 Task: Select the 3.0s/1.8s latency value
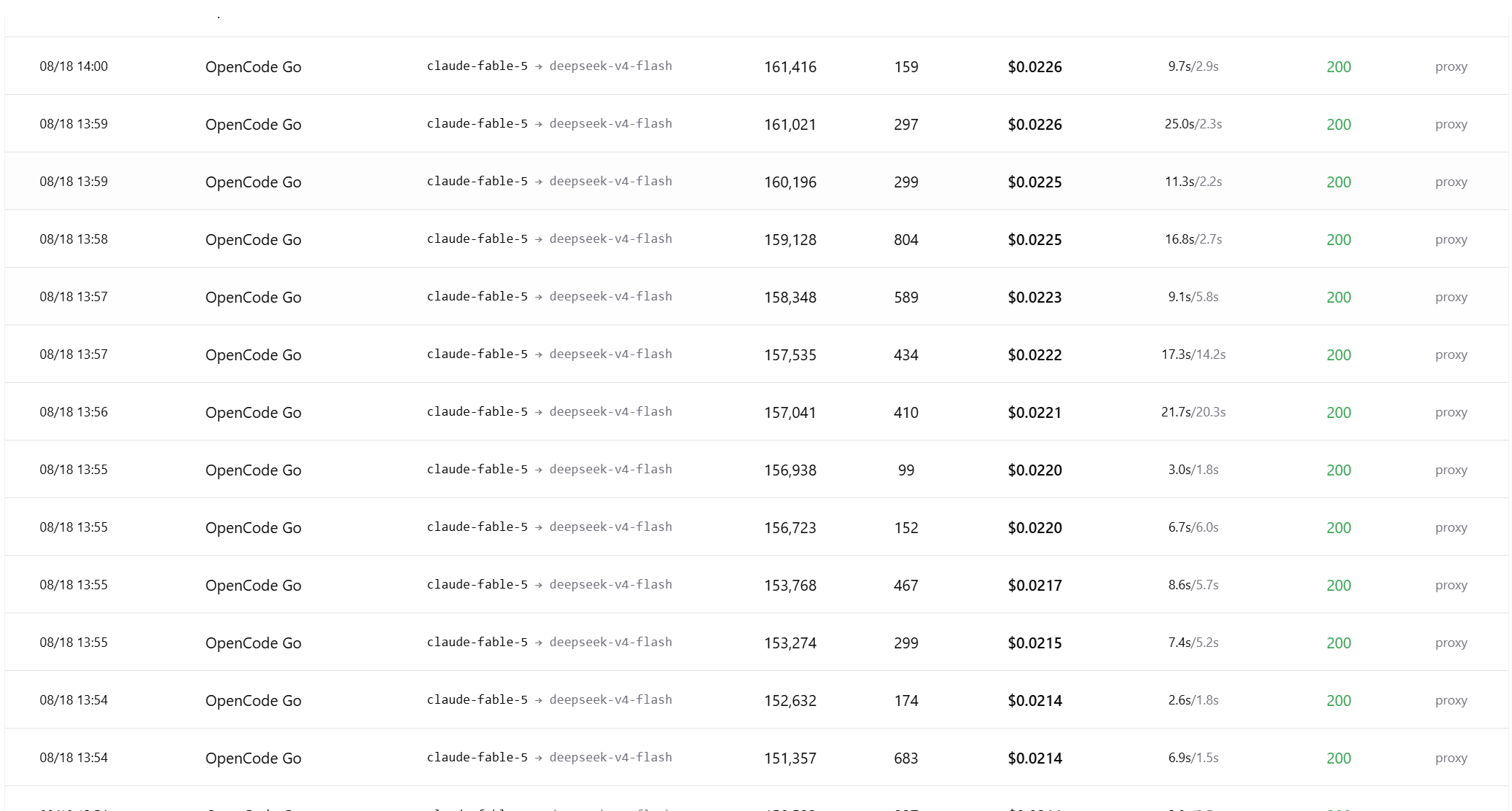(x=1193, y=470)
